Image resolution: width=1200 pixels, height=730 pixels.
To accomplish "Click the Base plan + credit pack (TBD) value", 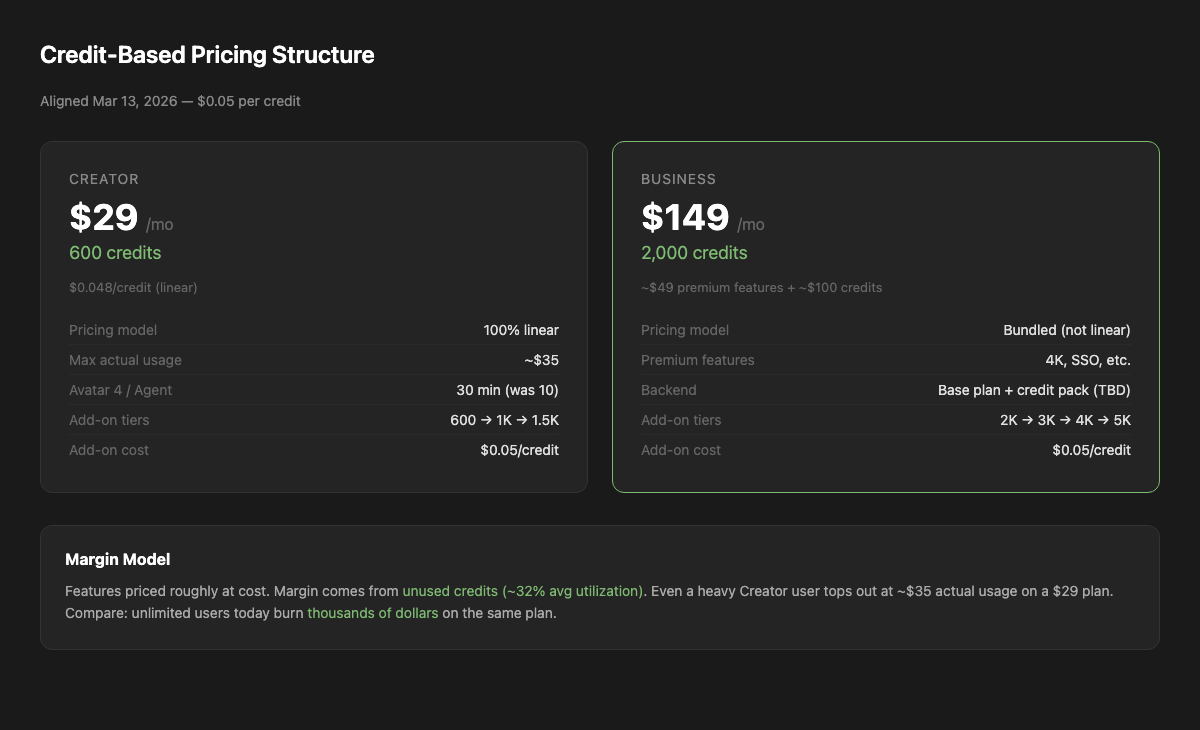I will [x=1034, y=390].
